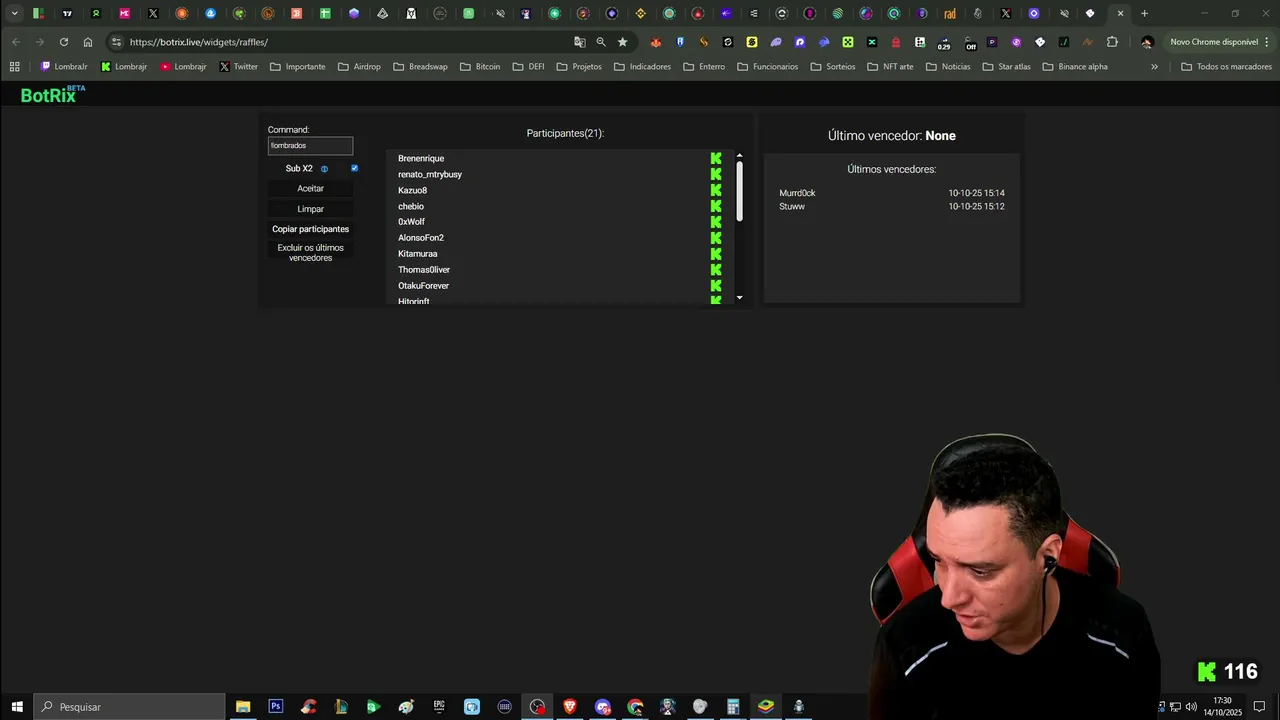Open the Chrome apps grid icon
Screen dimensions: 1280x720
(14, 67)
